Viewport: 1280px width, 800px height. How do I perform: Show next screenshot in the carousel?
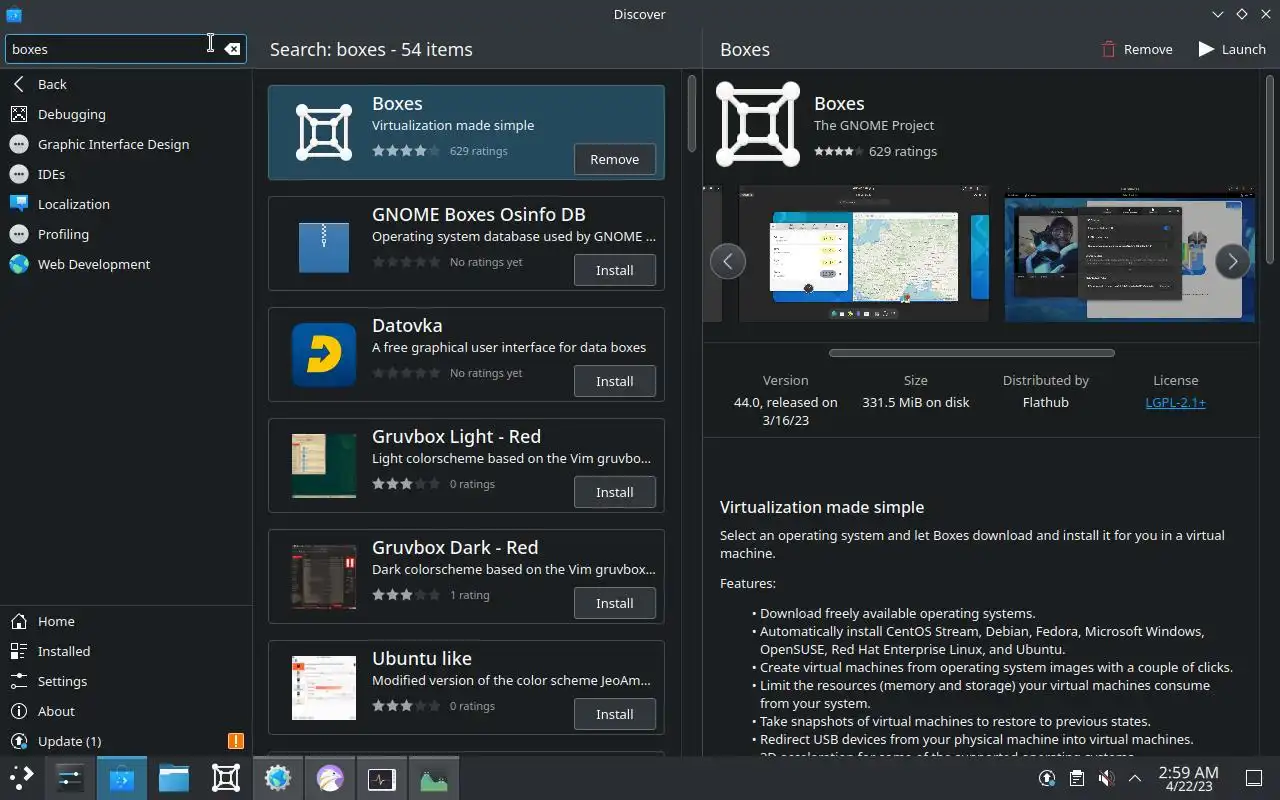[1233, 261]
